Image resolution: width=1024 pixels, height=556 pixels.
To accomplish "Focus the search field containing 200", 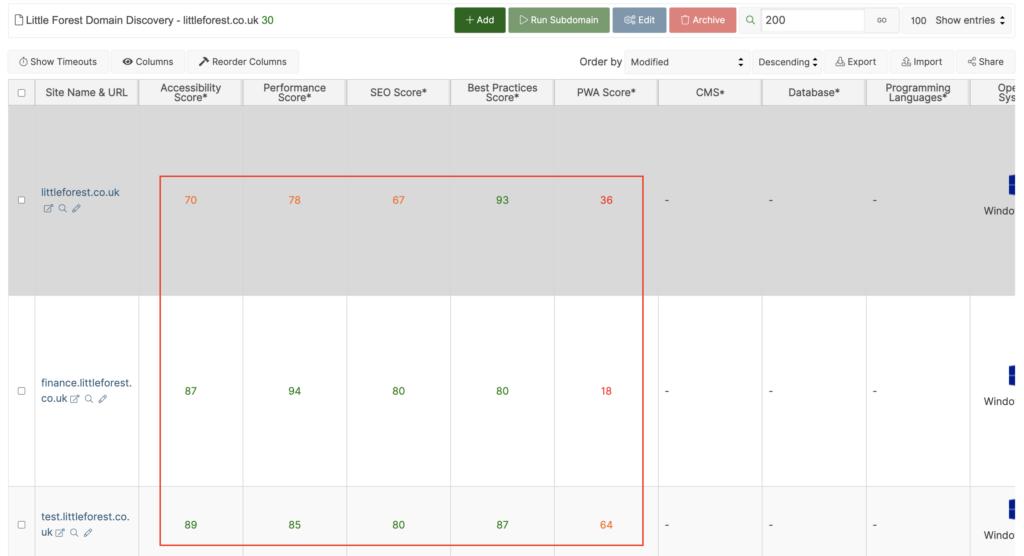I will point(813,20).
